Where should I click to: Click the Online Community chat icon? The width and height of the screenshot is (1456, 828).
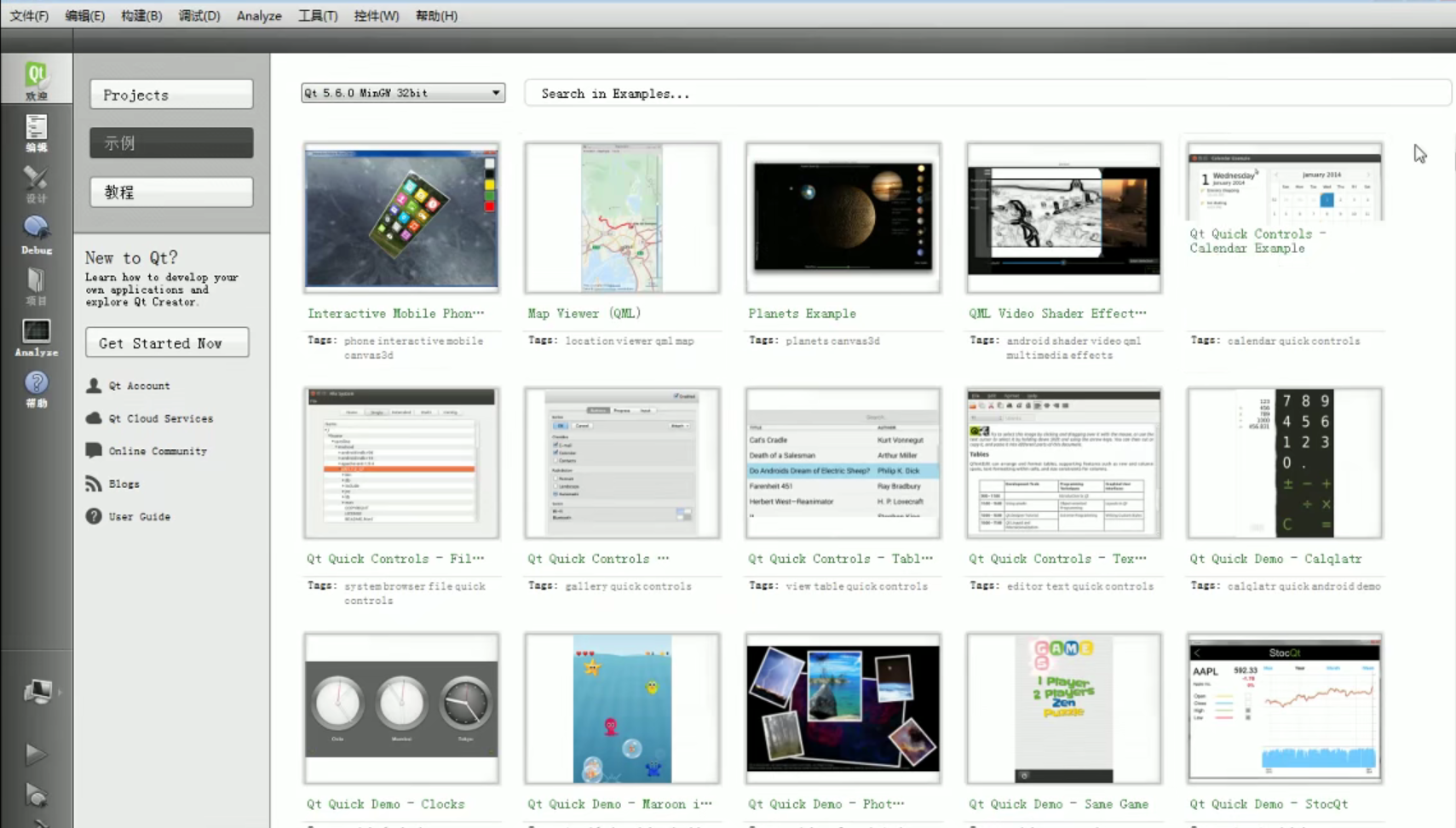click(x=94, y=450)
